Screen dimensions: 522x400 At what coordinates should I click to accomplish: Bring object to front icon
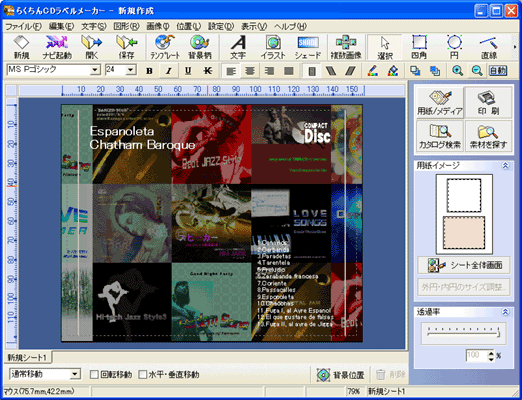pyautogui.click(x=415, y=71)
